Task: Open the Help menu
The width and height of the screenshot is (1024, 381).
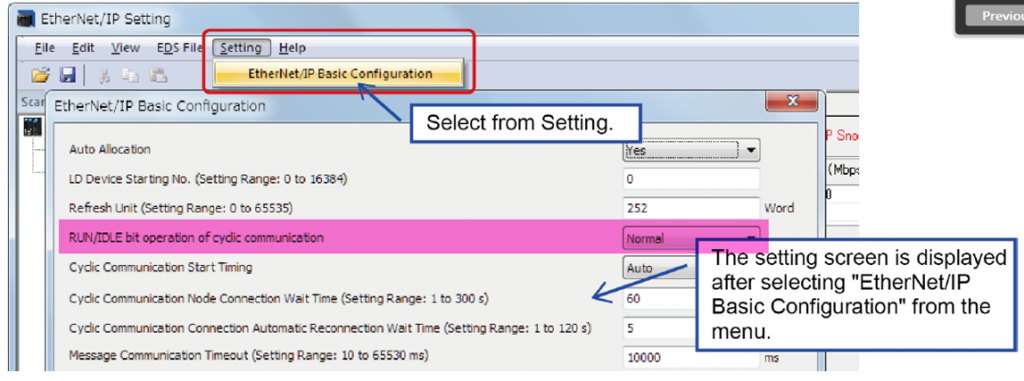Action: click(292, 48)
